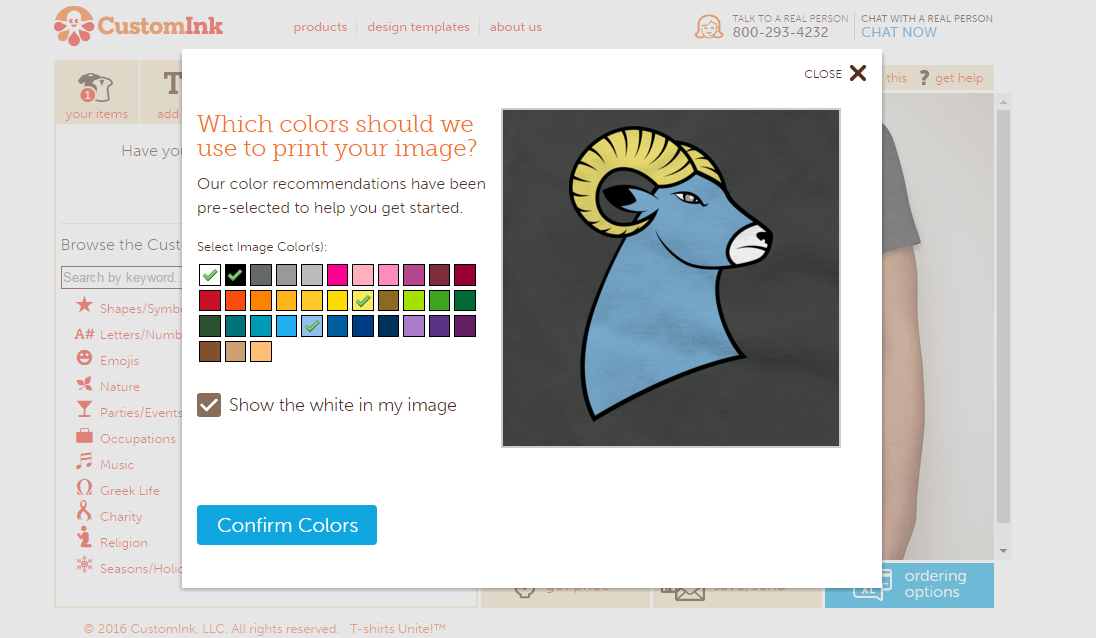Click the Emojis smiley icon
Screen dimensions: 1096x638
coord(84,360)
